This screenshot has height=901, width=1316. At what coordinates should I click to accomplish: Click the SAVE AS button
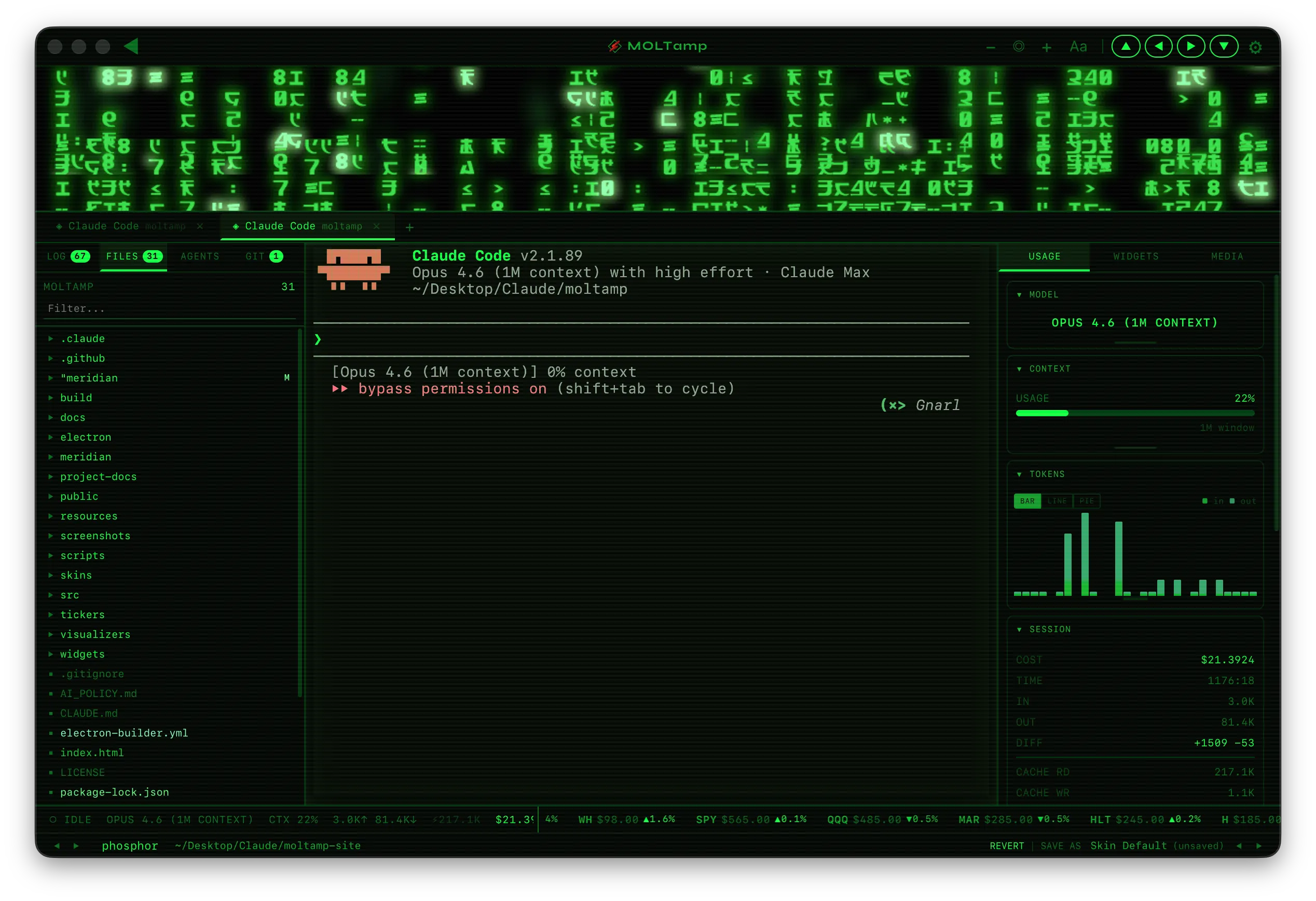coord(1060,845)
